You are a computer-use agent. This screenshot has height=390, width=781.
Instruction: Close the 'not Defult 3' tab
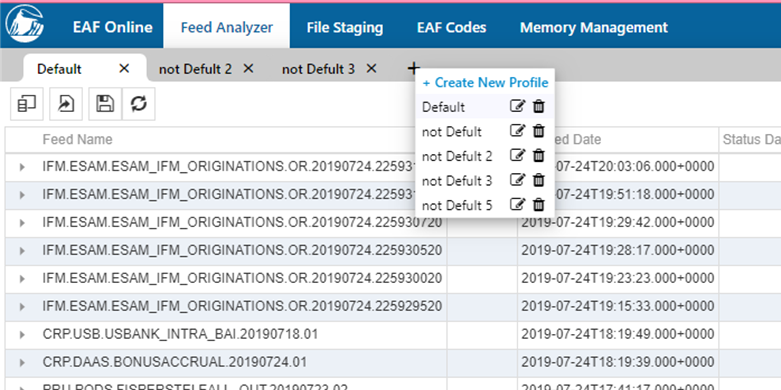(x=371, y=68)
